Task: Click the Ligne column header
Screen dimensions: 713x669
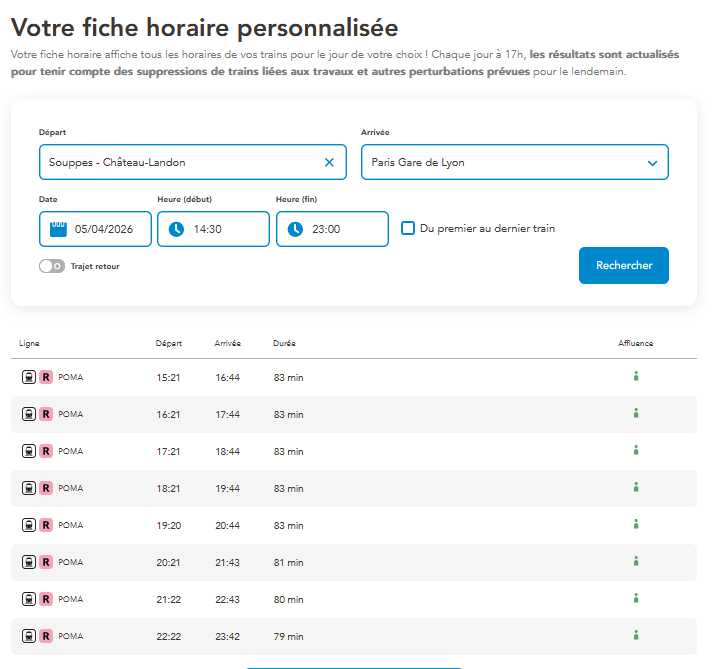Action: click(29, 343)
